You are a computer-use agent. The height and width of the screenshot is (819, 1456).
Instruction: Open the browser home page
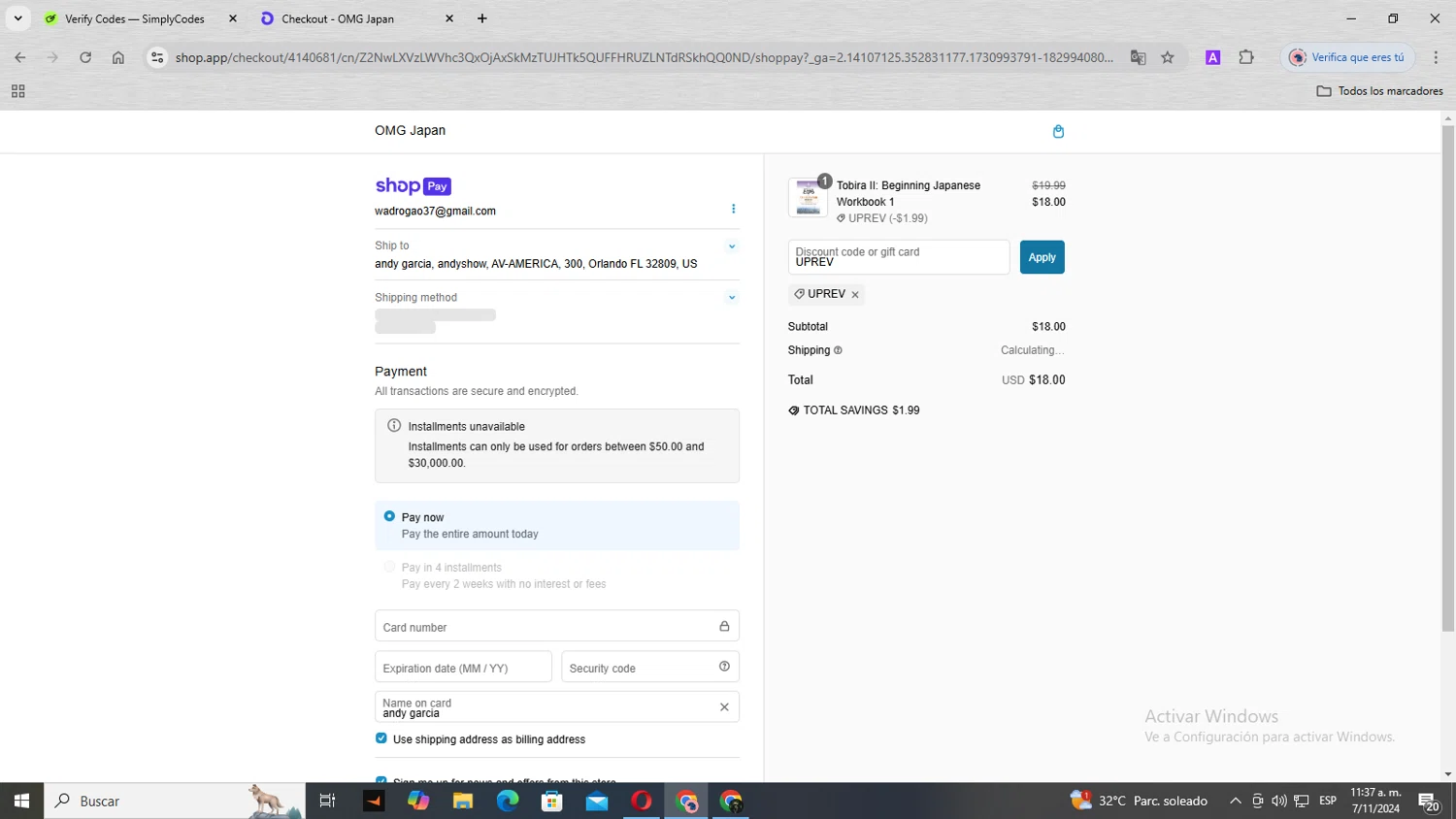coord(118,57)
